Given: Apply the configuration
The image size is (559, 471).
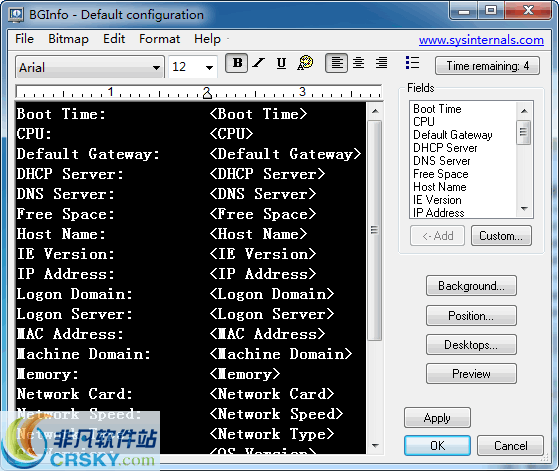Looking at the screenshot, I should click(x=437, y=418).
